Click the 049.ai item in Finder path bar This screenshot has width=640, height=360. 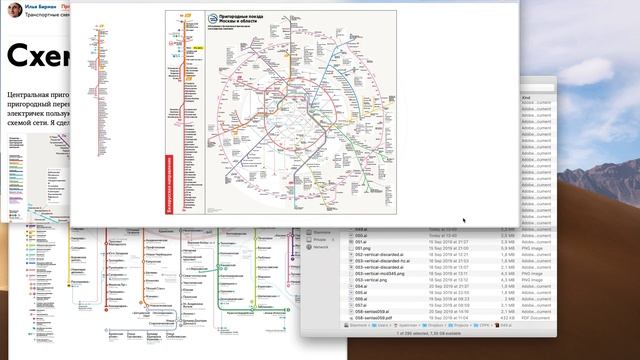coord(503,325)
